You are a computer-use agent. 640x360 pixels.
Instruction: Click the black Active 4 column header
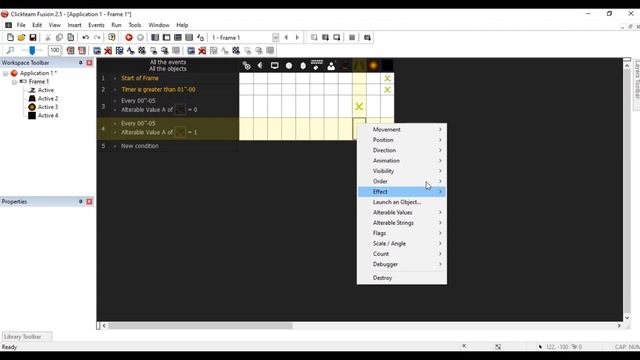pyautogui.click(x=387, y=65)
